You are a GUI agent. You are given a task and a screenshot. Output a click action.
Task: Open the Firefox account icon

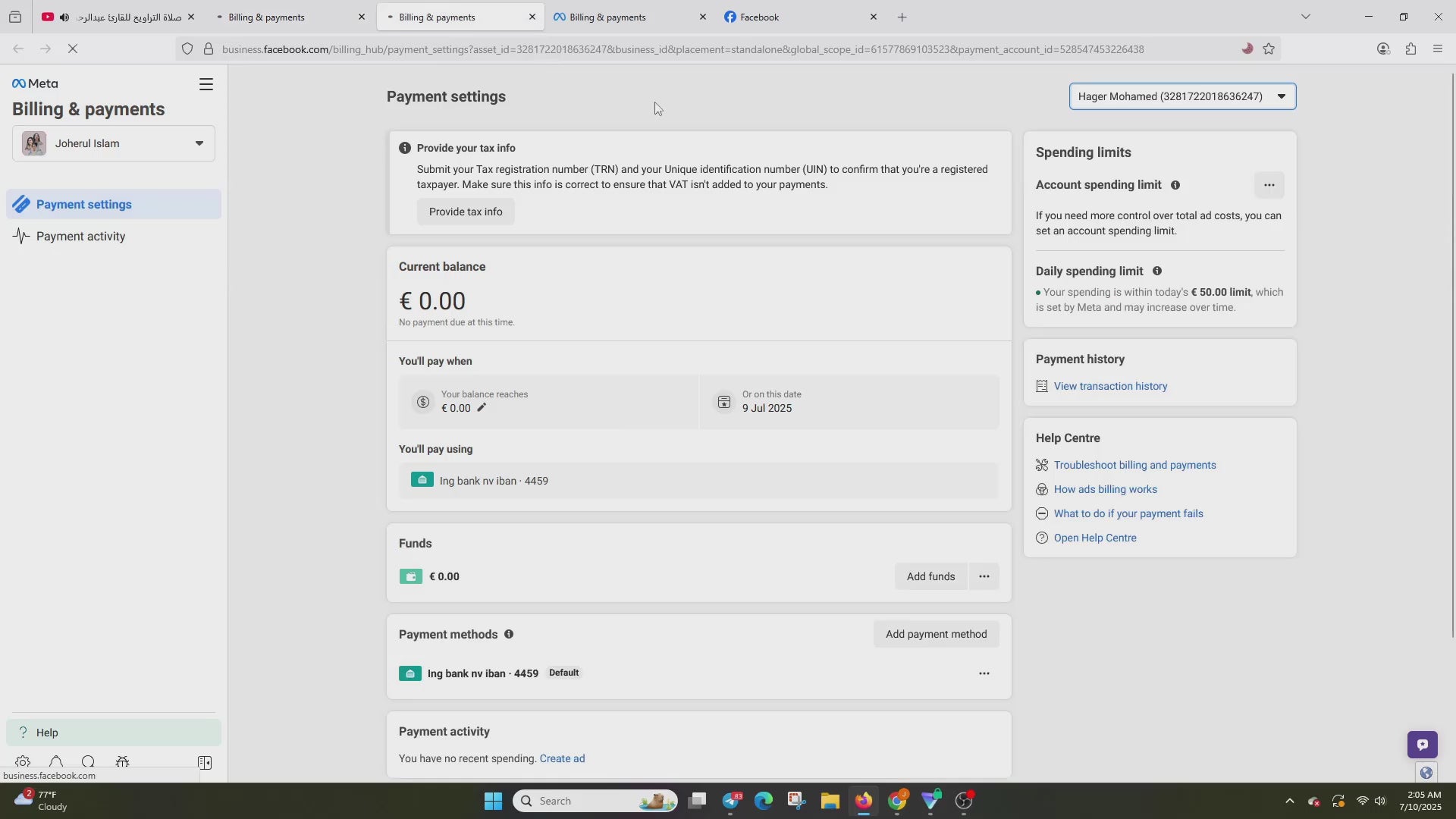coord(1382,49)
